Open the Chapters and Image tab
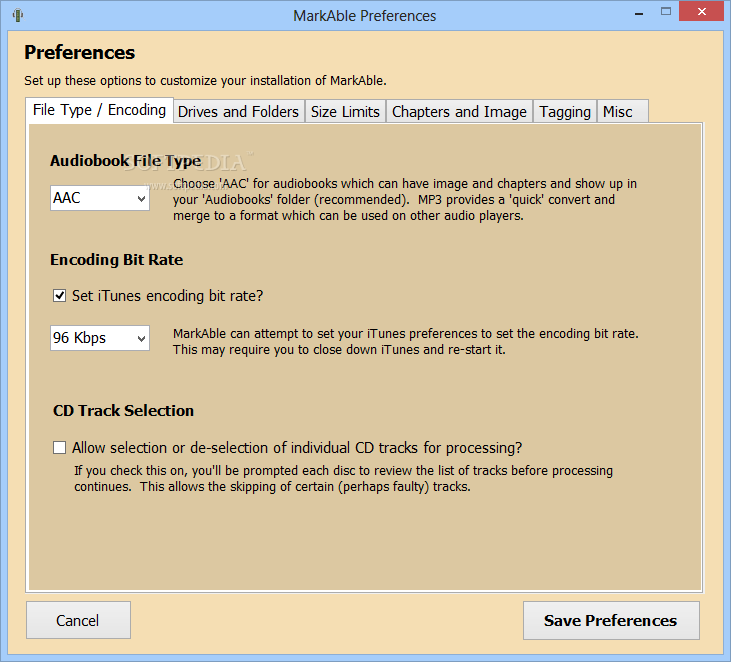Screen dimensions: 731x662 pos(459,112)
